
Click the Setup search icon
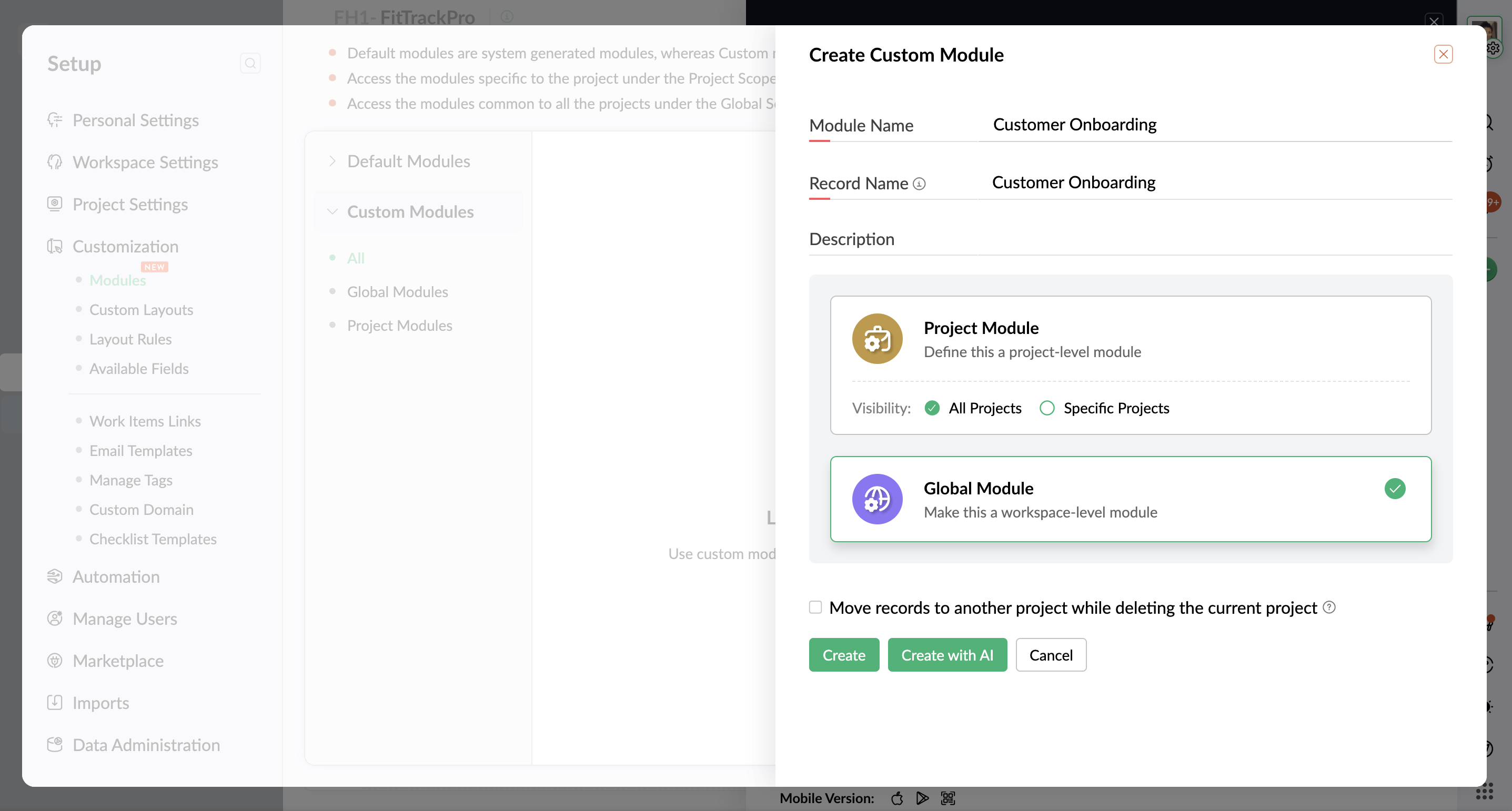pyautogui.click(x=250, y=64)
